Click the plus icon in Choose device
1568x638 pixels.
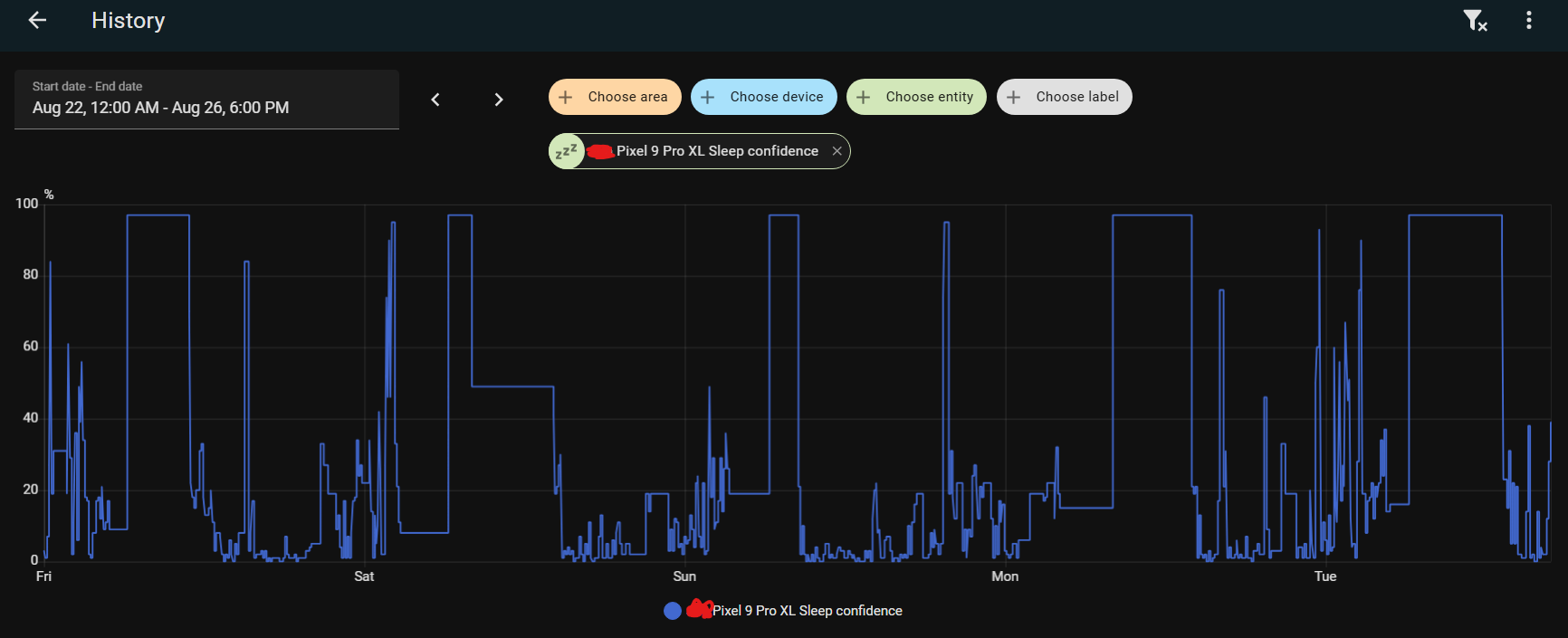(x=708, y=97)
